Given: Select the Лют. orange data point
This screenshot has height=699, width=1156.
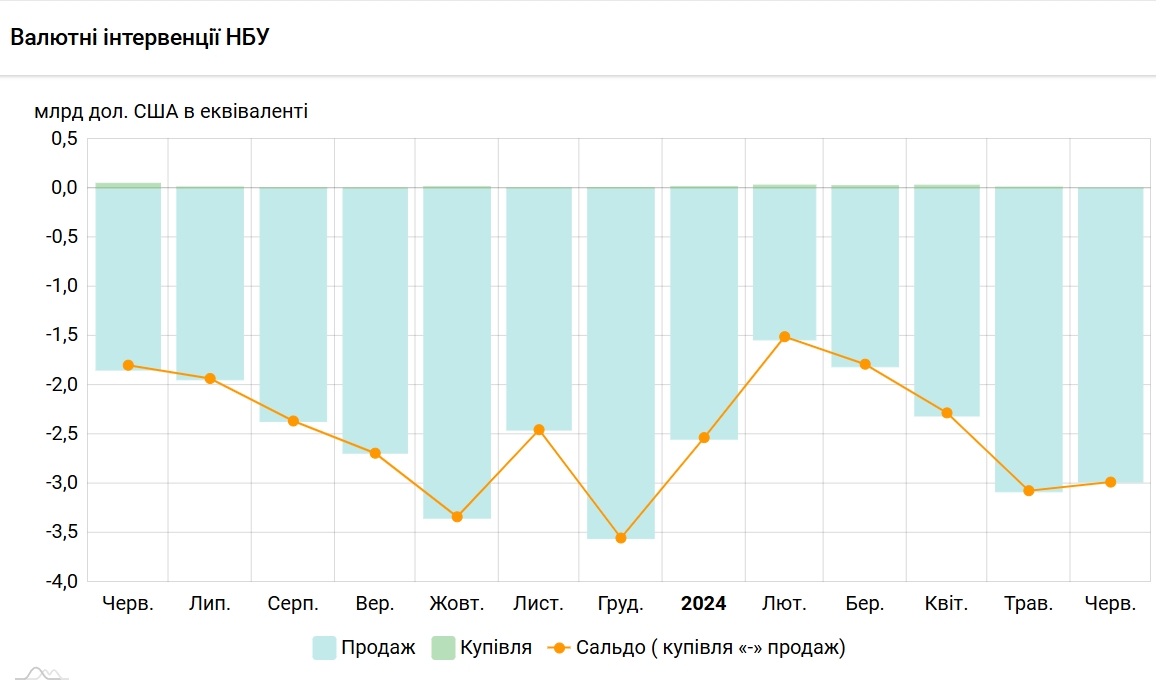Looking at the screenshot, I should pos(784,337).
